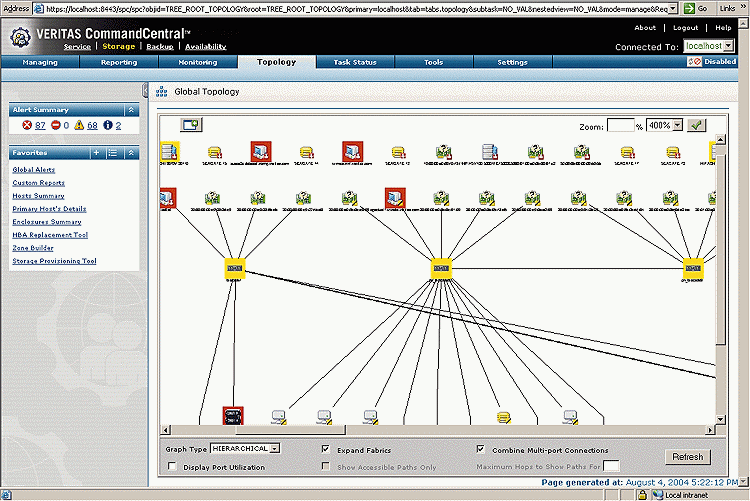Click the Local intranet zone icon
The height and width of the screenshot is (501, 750).
pos(658,495)
